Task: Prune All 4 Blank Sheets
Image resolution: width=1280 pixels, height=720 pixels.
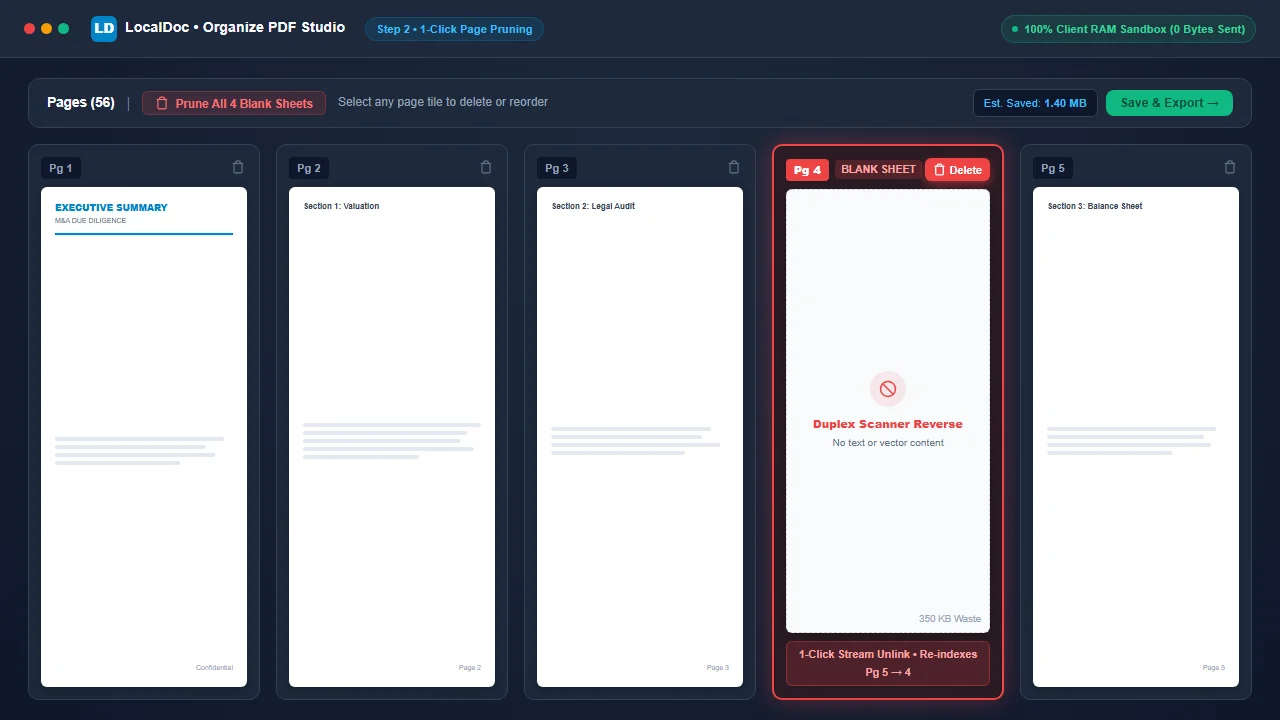Action: (x=234, y=103)
